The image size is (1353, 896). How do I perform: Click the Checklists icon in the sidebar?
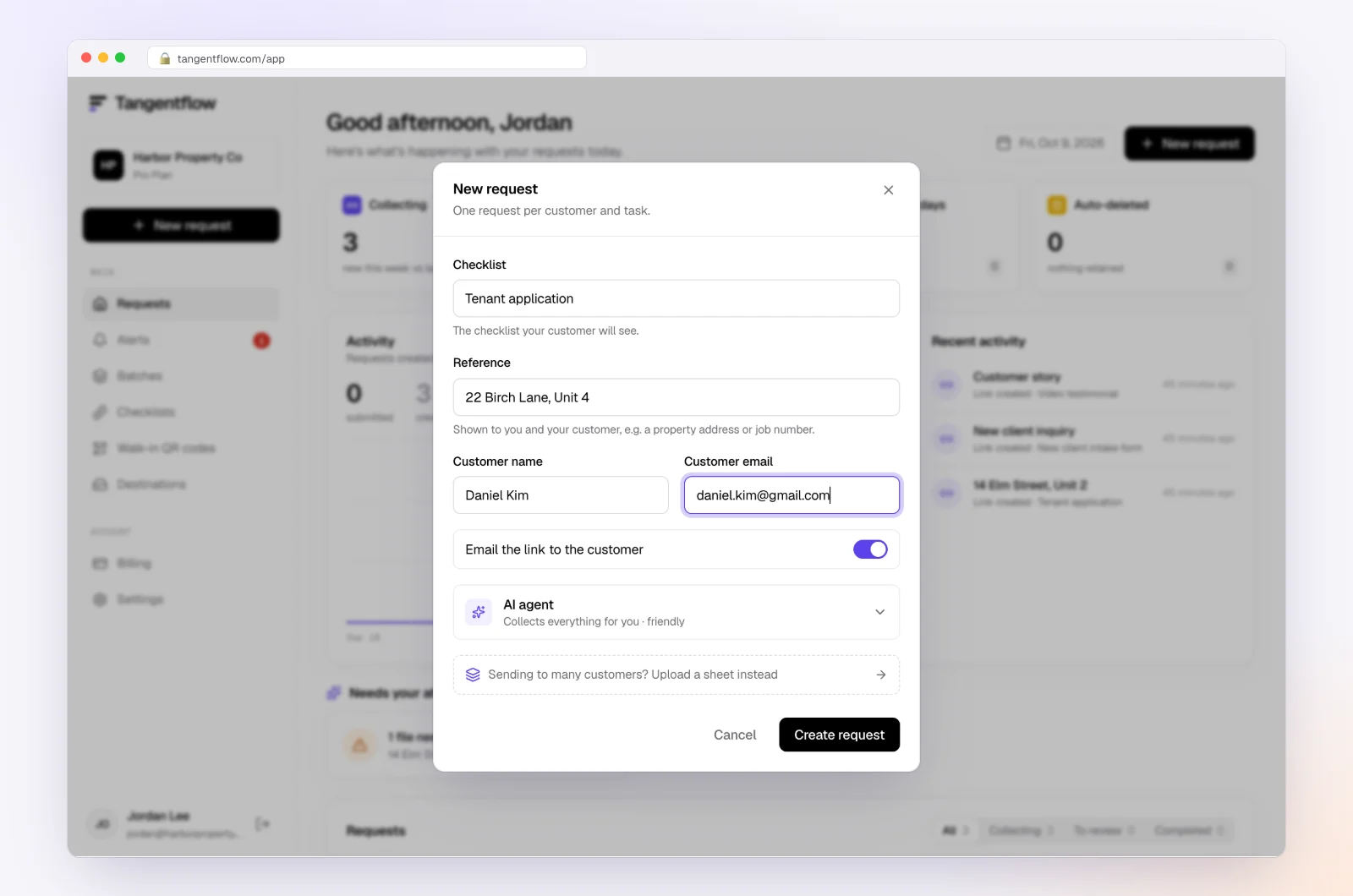100,412
